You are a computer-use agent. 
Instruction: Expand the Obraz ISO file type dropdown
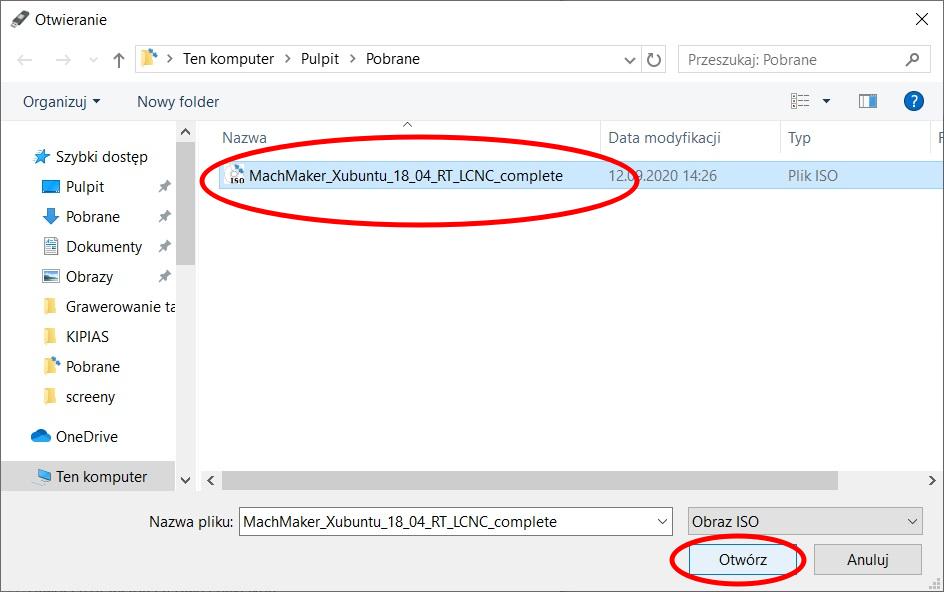(911, 521)
